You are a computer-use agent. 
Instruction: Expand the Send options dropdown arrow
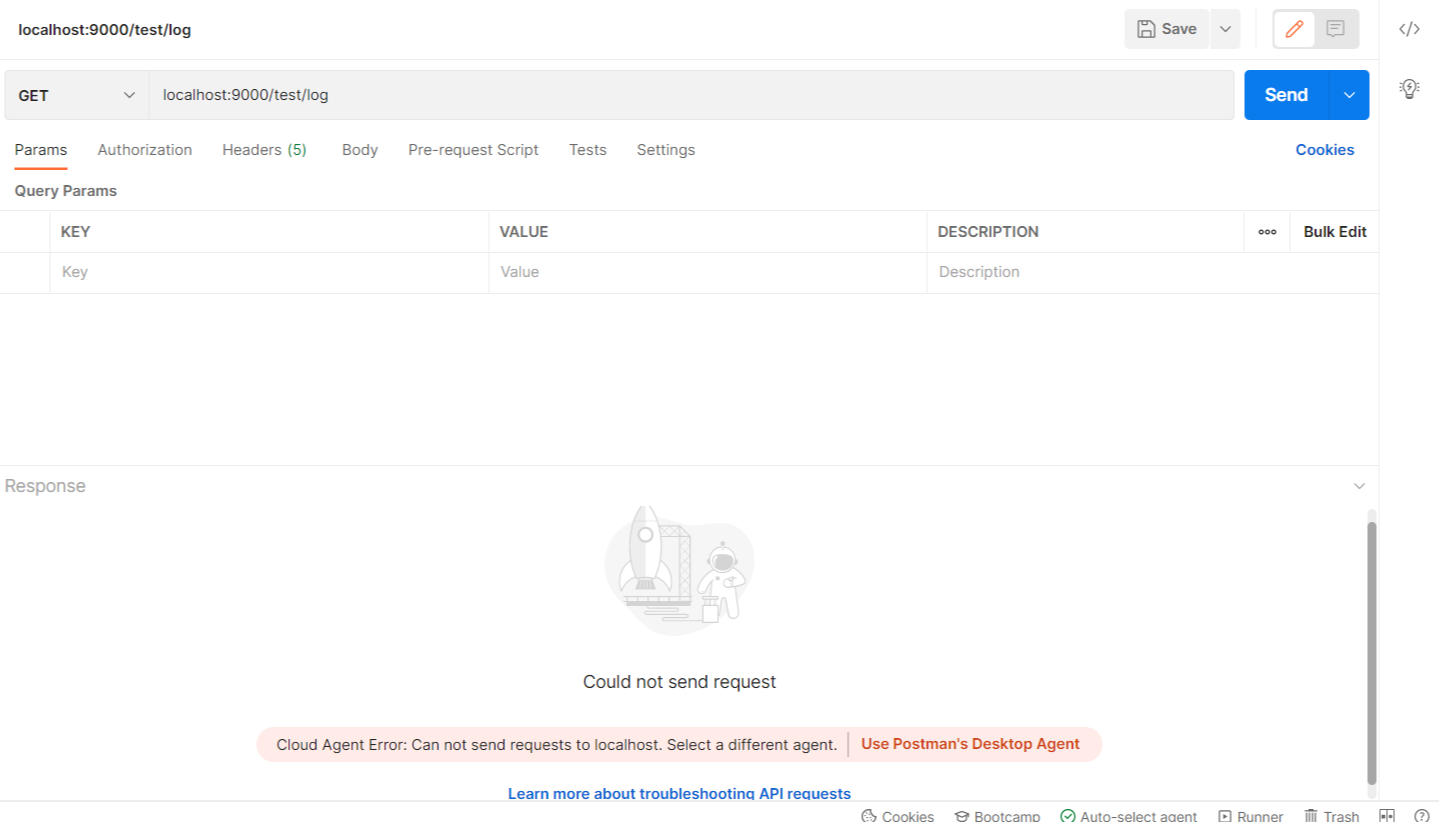pyautogui.click(x=1349, y=95)
